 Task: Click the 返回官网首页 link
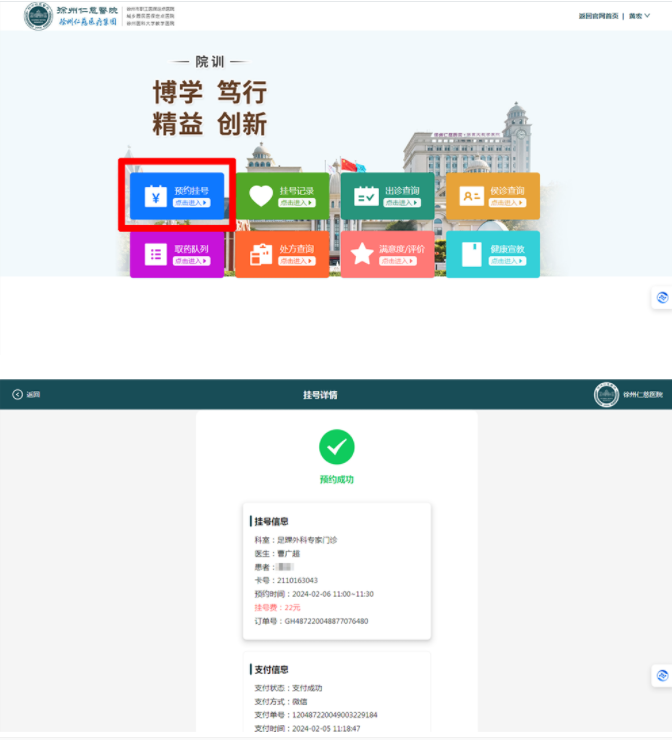(598, 16)
